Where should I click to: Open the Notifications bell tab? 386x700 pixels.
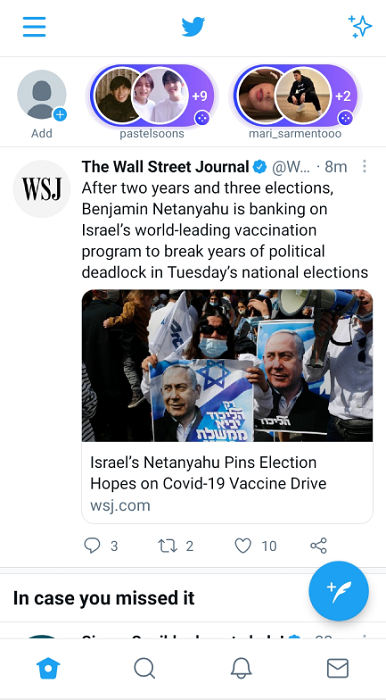(241, 668)
